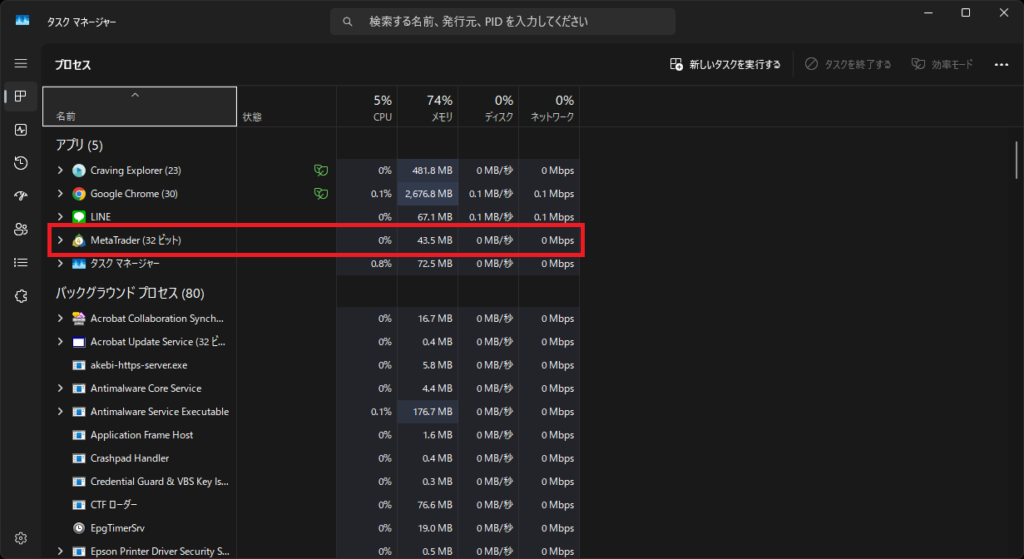The image size is (1024, 559).
Task: Click efficiency leaf icon for Craving Explorer
Action: [321, 170]
